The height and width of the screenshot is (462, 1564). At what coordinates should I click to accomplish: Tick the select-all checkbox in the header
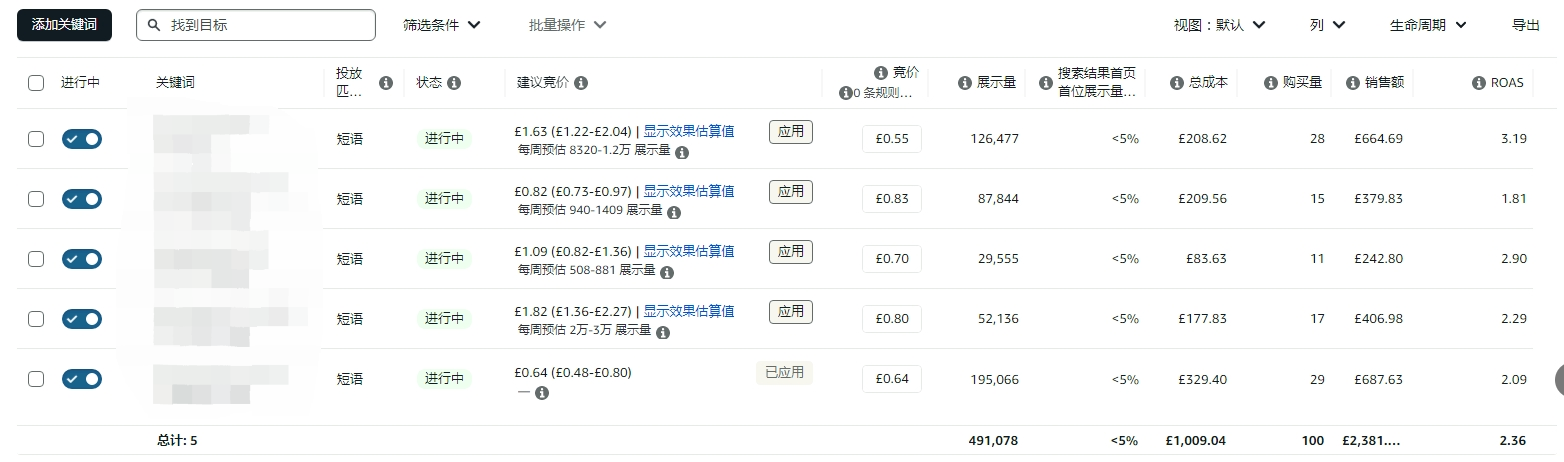click(36, 83)
